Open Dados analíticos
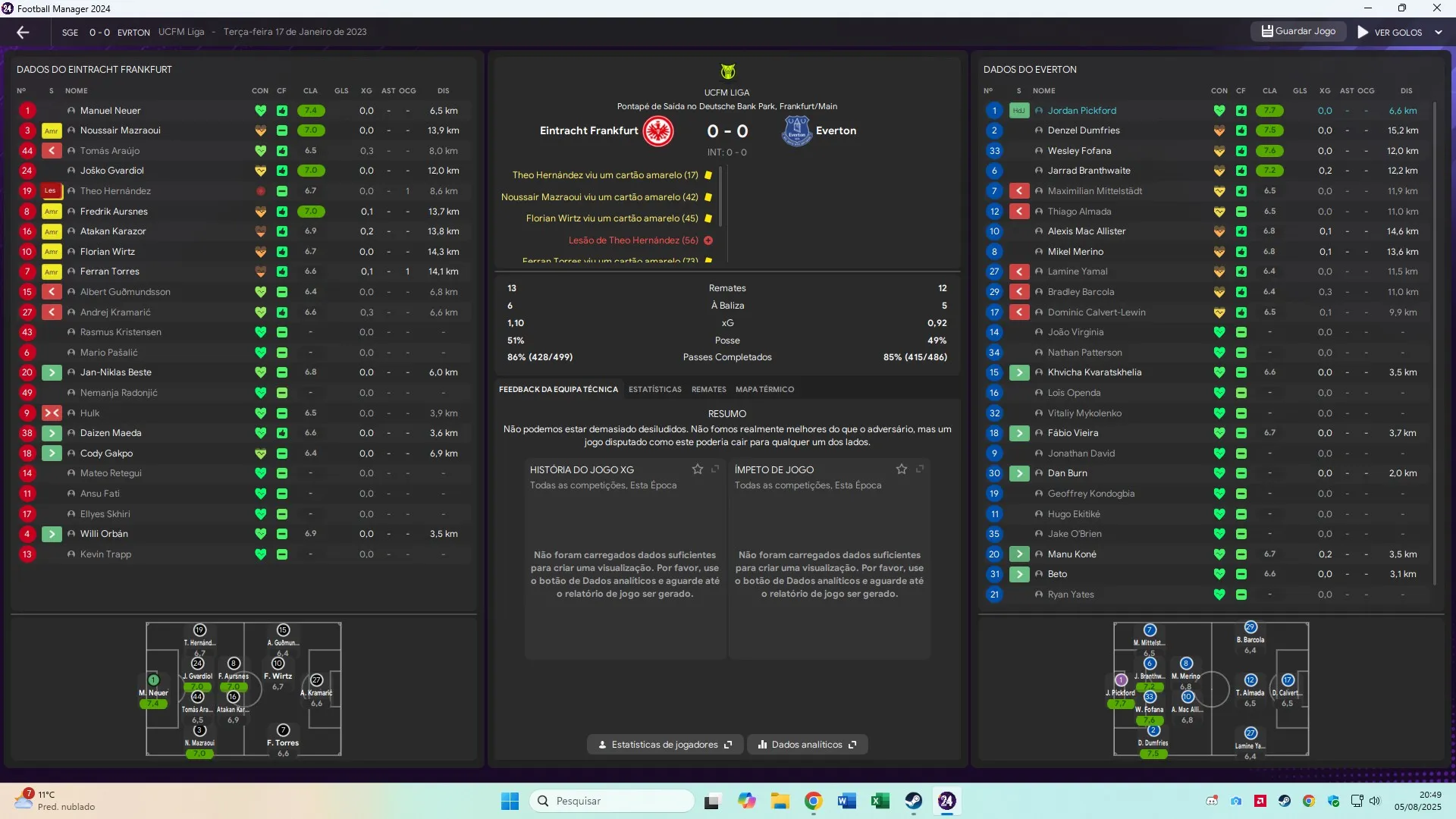1456x819 pixels. pos(807,745)
